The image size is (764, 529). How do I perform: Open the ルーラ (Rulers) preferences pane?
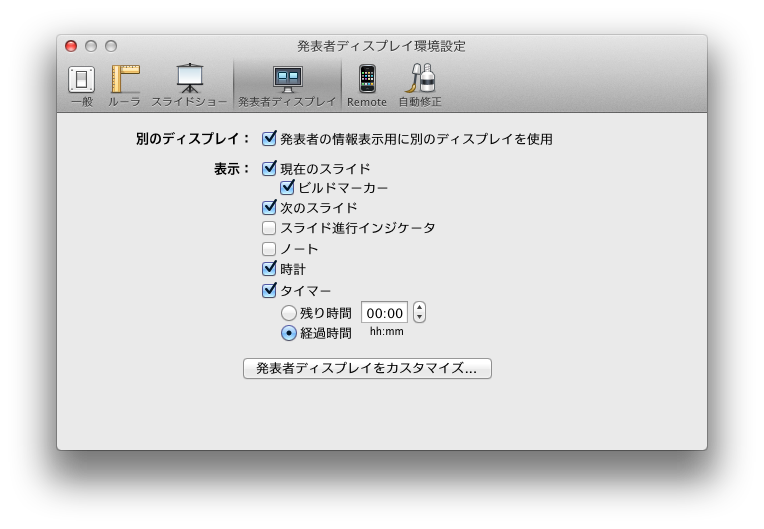[x=125, y=85]
